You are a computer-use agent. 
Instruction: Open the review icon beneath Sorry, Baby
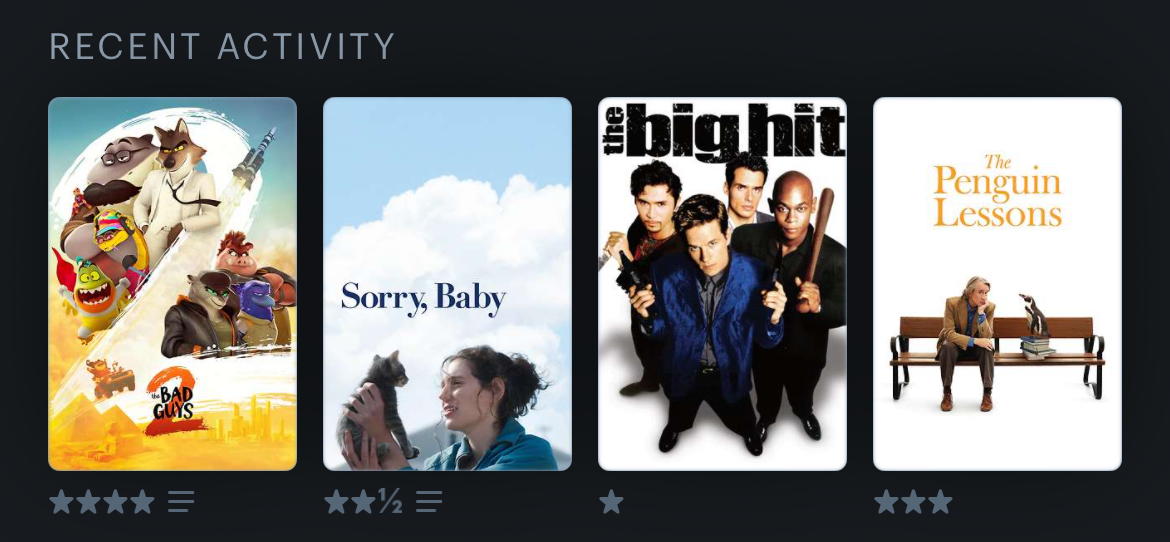coord(428,502)
